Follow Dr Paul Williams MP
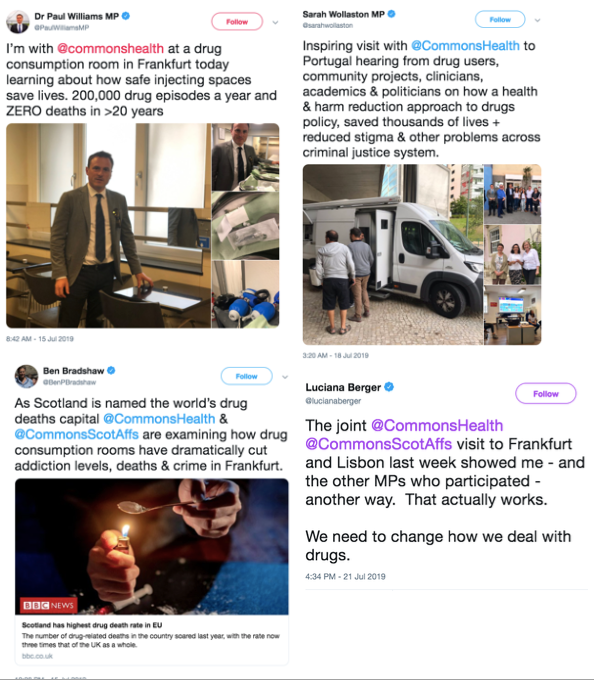594x680 pixels. 237,22
